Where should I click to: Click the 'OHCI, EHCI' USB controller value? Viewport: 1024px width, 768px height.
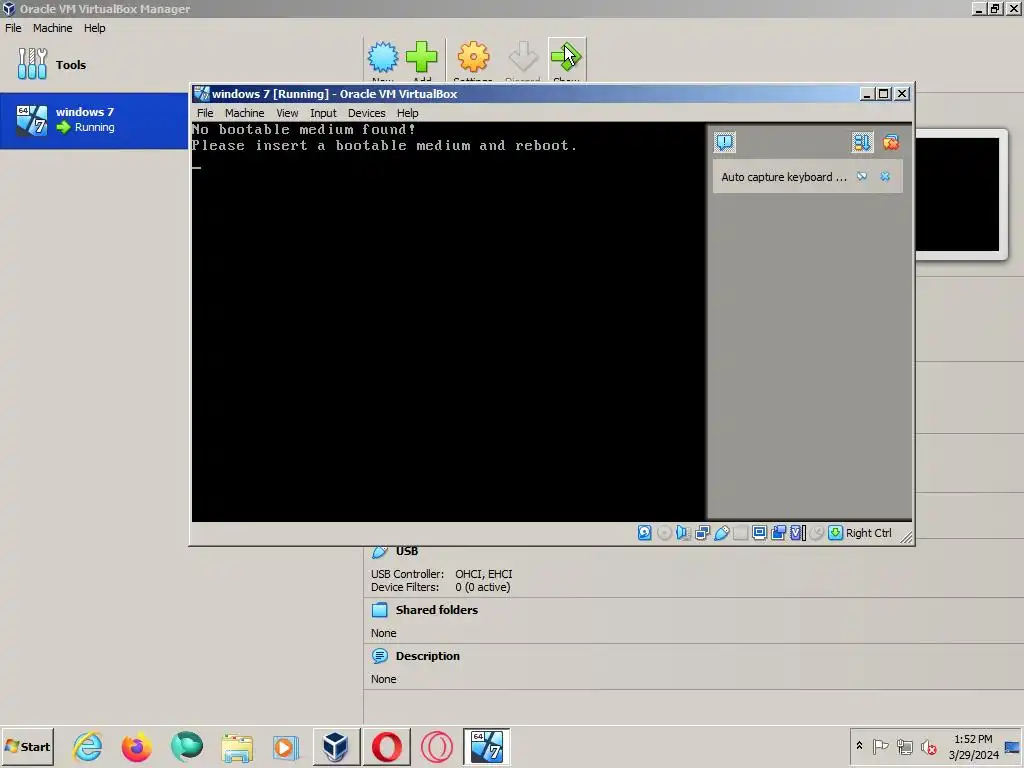[483, 574]
